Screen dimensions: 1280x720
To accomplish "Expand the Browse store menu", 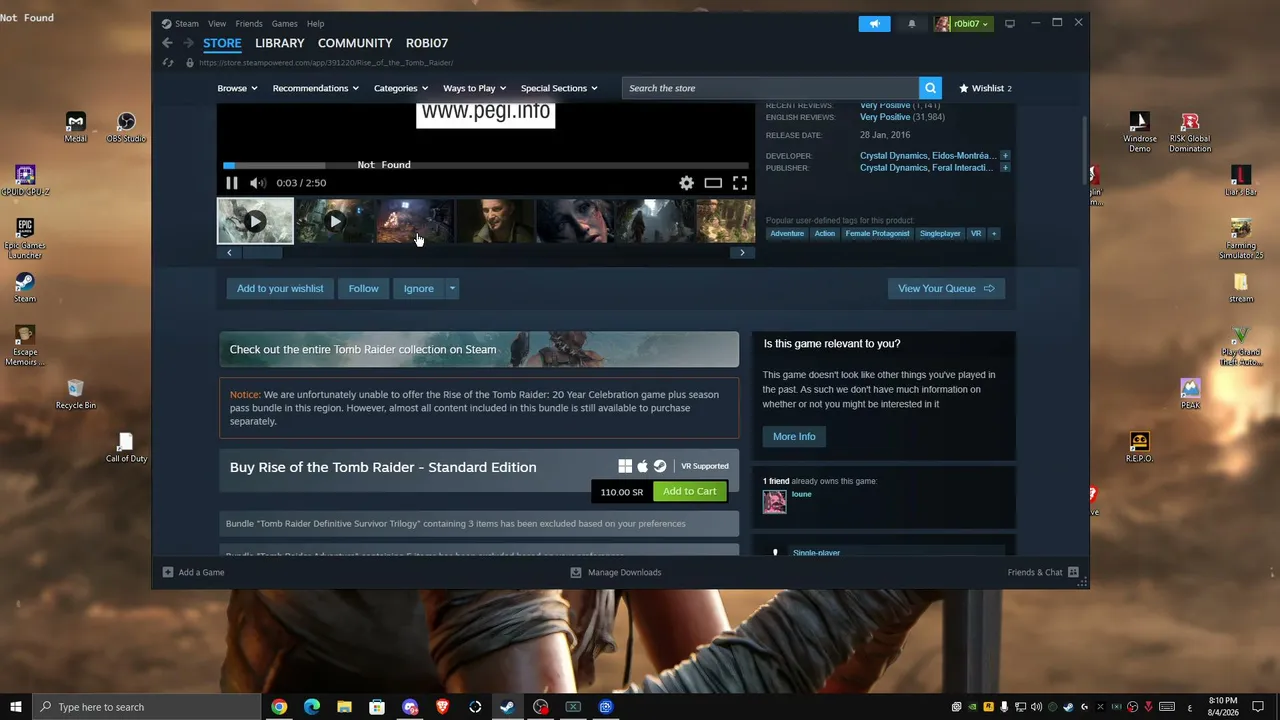I will click(x=237, y=88).
